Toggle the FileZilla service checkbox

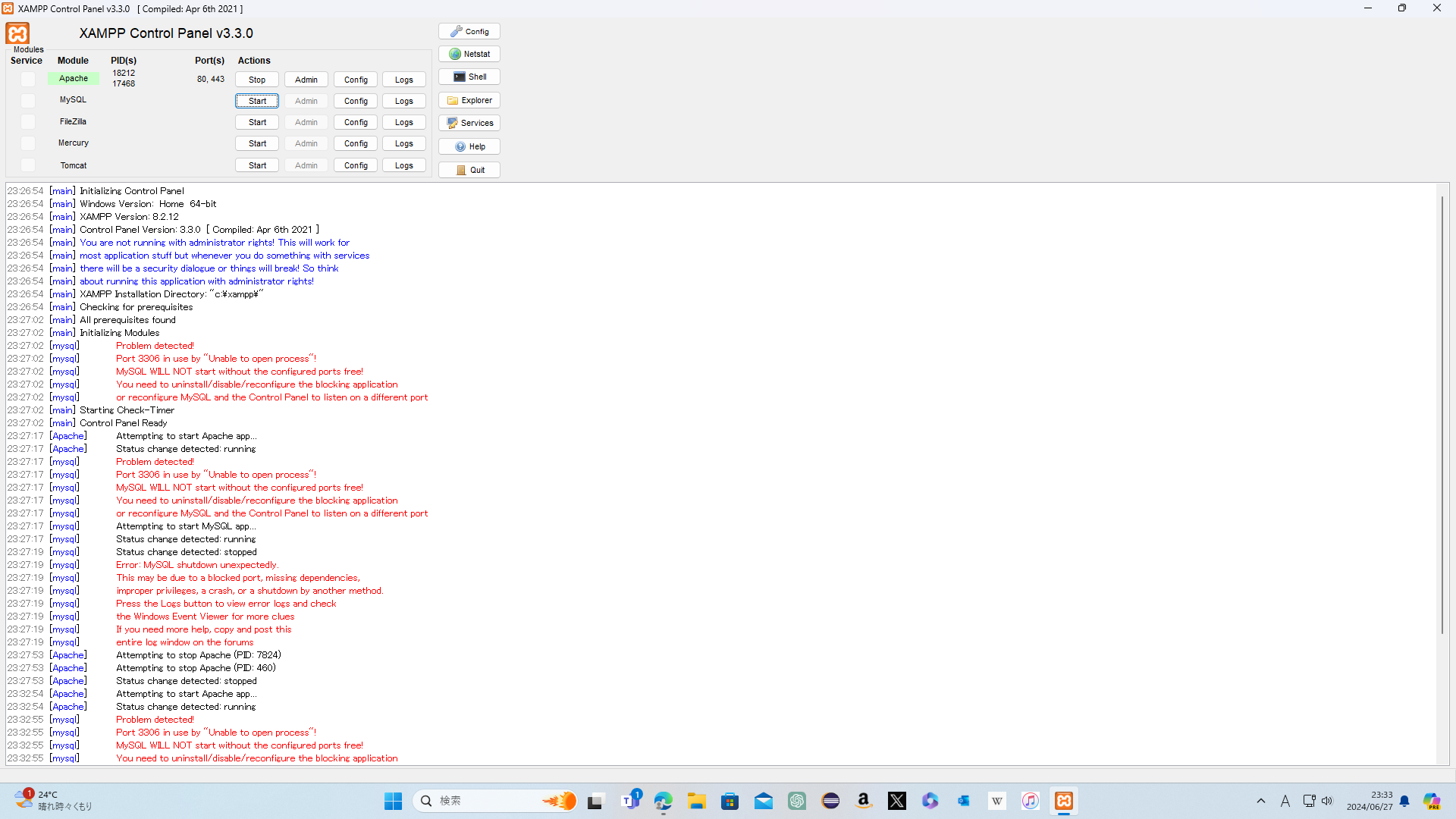pyautogui.click(x=28, y=121)
